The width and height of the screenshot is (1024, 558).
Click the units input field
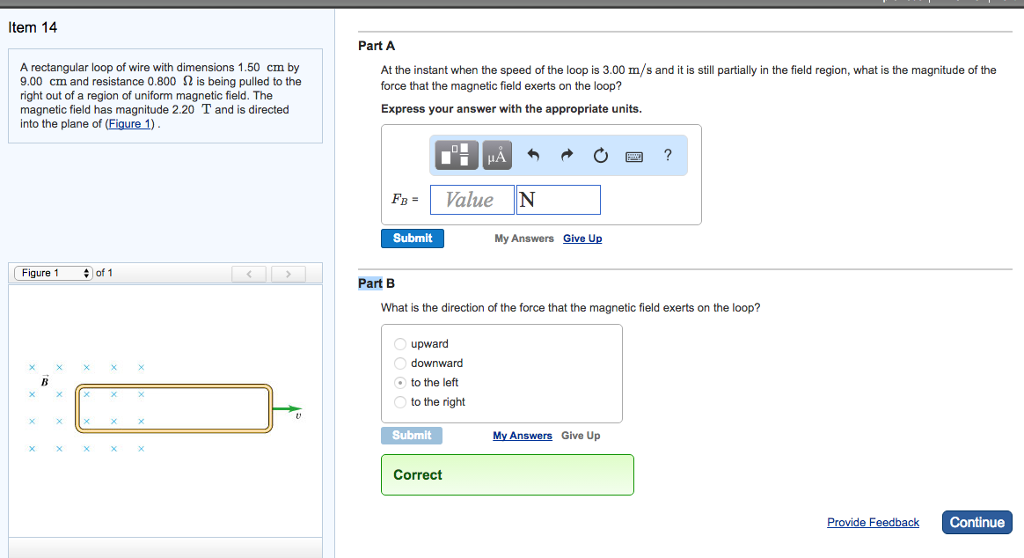558,200
